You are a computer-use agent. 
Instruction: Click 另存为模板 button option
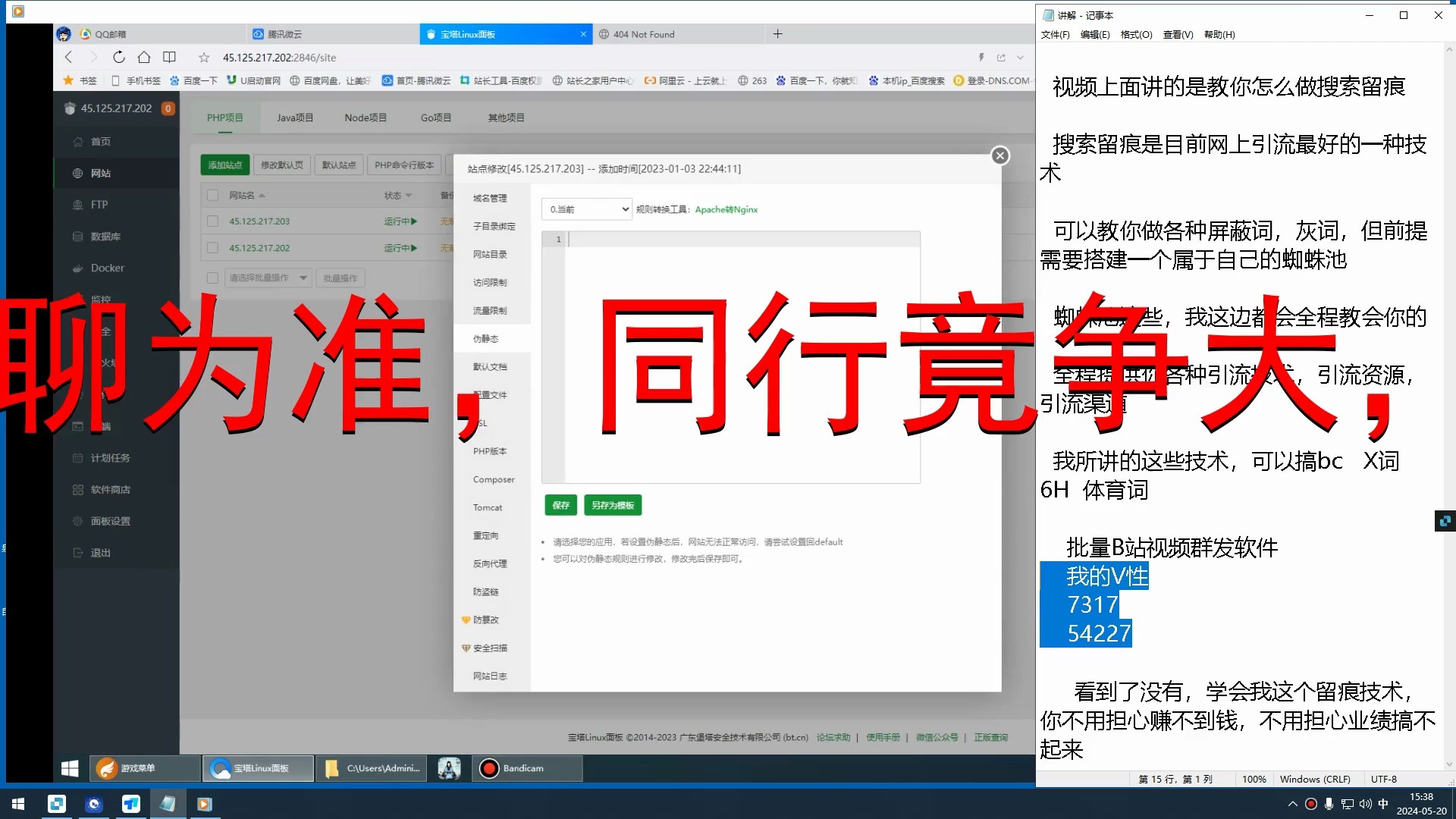(x=612, y=505)
